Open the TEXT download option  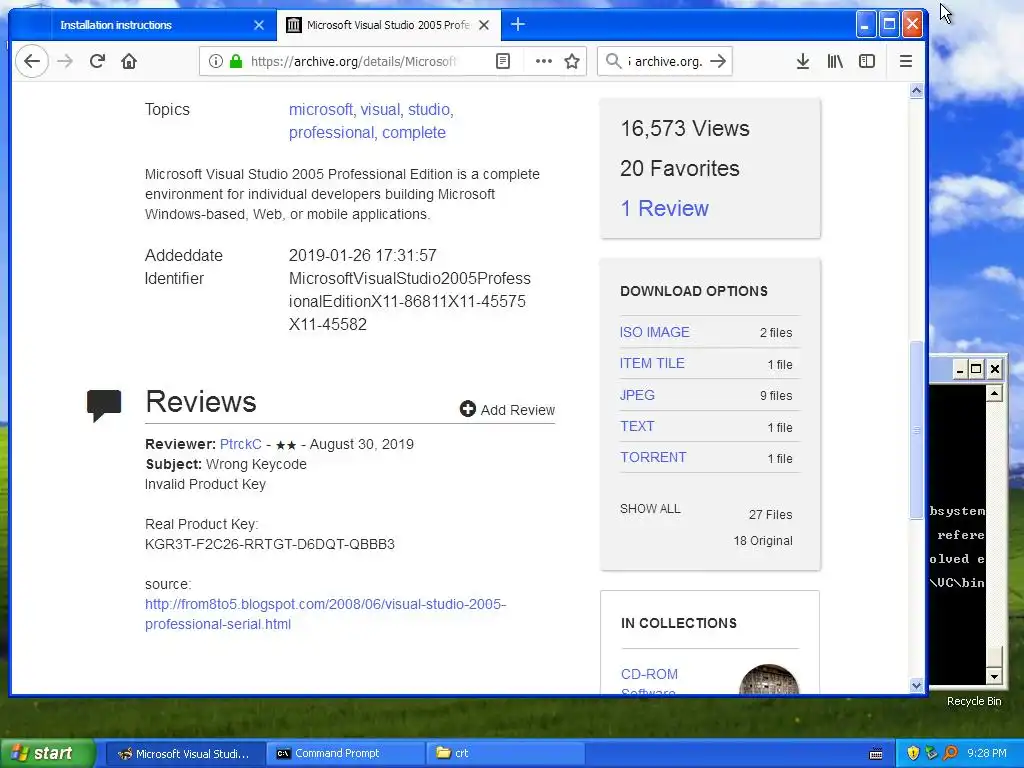coord(637,426)
